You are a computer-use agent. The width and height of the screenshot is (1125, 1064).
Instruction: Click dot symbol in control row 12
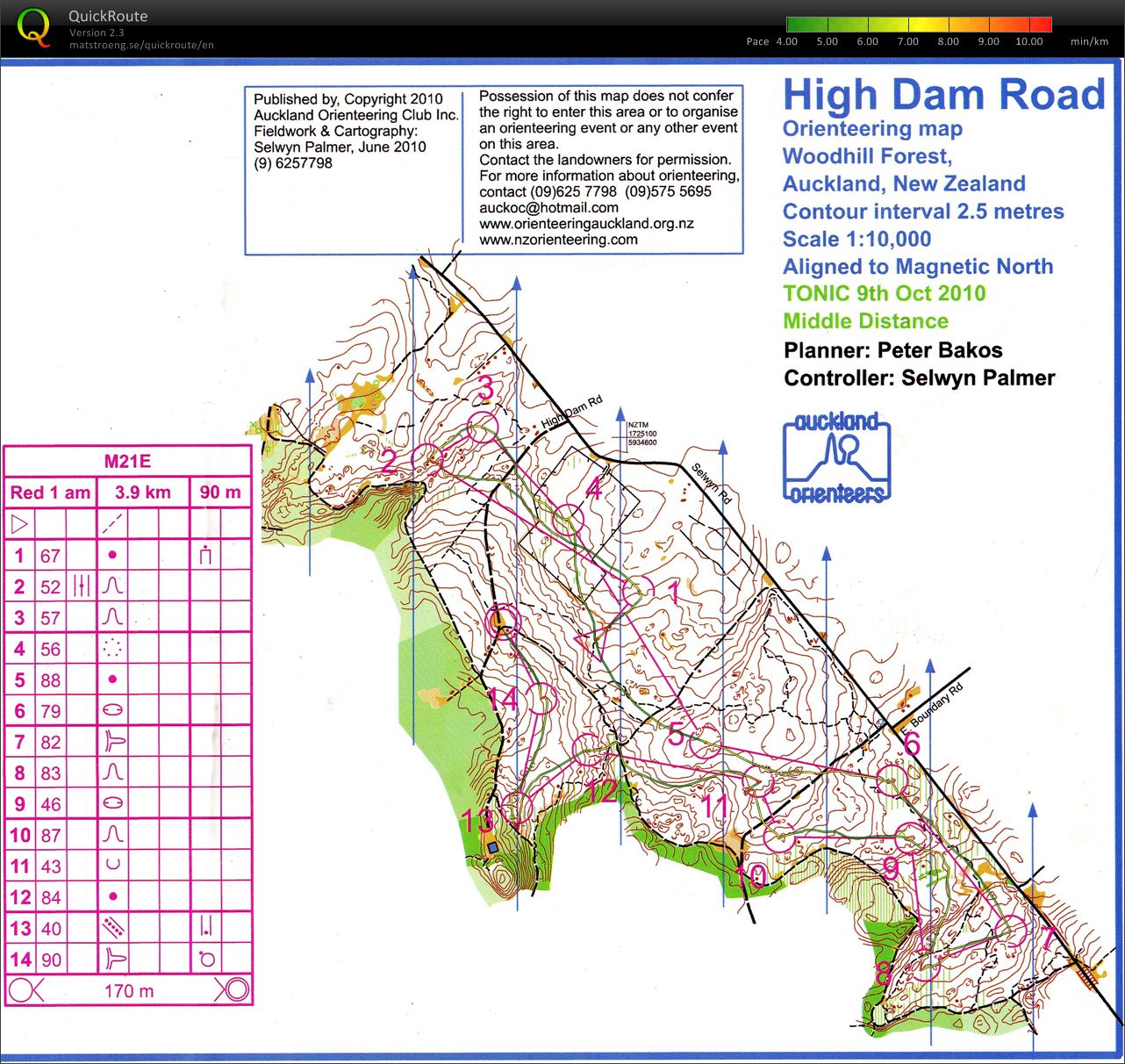point(112,896)
